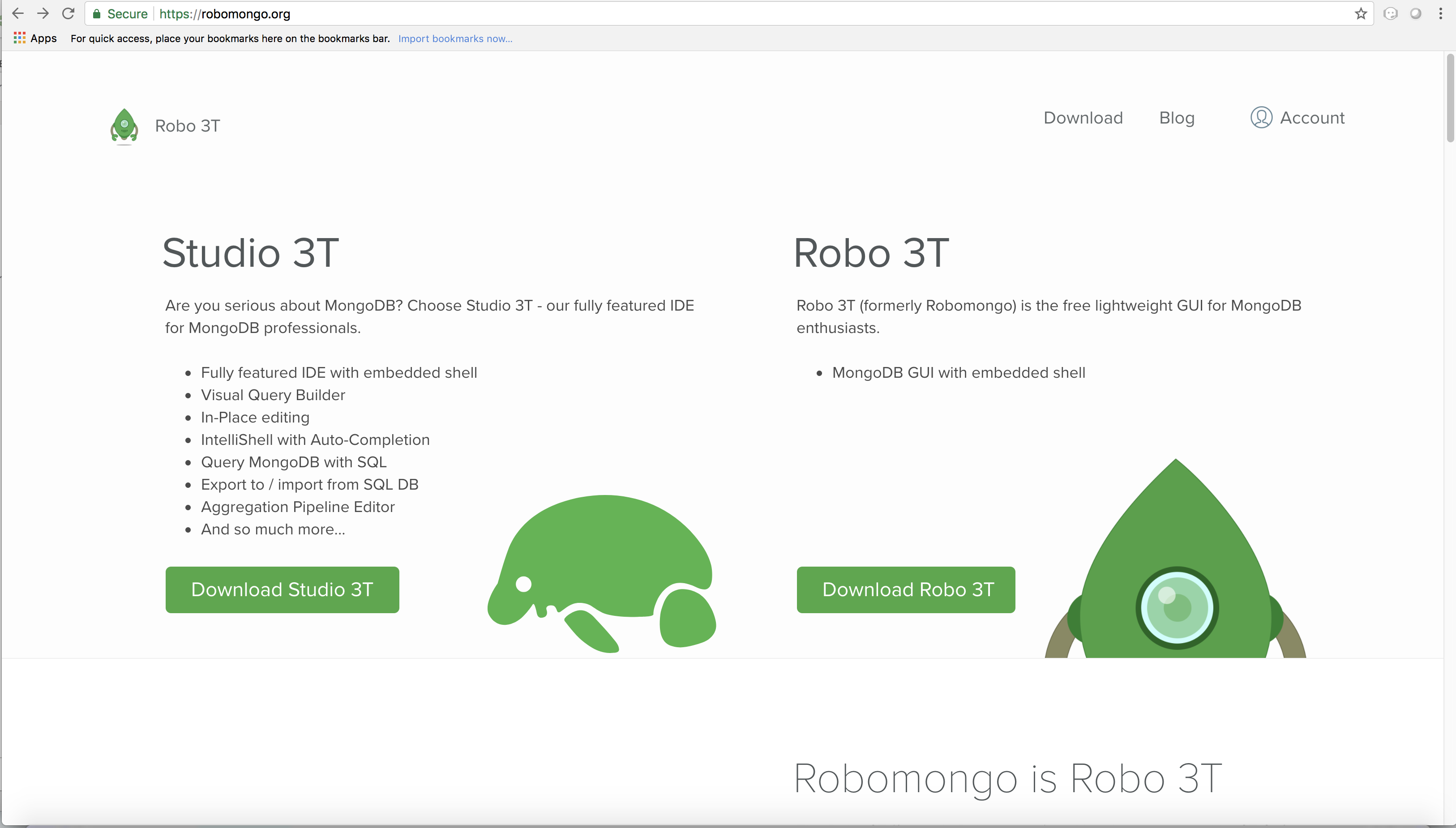The height and width of the screenshot is (828, 1456).
Task: Click the round gray extension icon
Action: [x=1416, y=13]
